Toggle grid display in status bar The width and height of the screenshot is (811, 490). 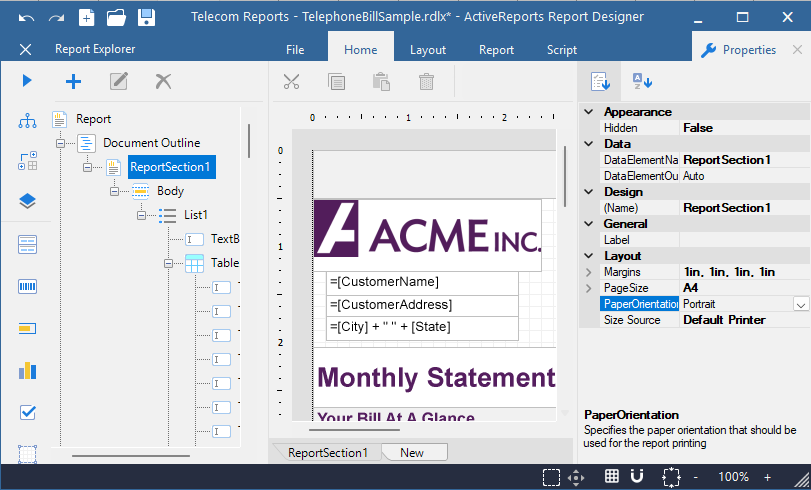coord(612,476)
